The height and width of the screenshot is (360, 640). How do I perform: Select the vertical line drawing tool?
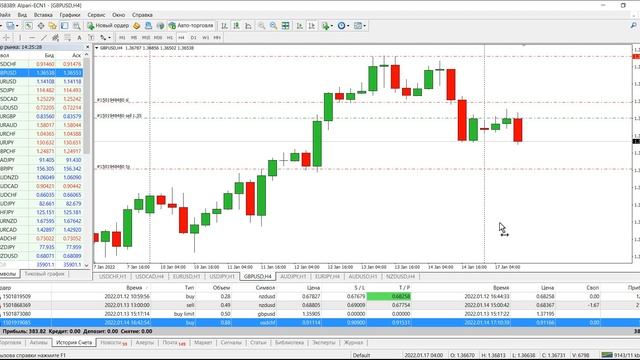[20, 38]
